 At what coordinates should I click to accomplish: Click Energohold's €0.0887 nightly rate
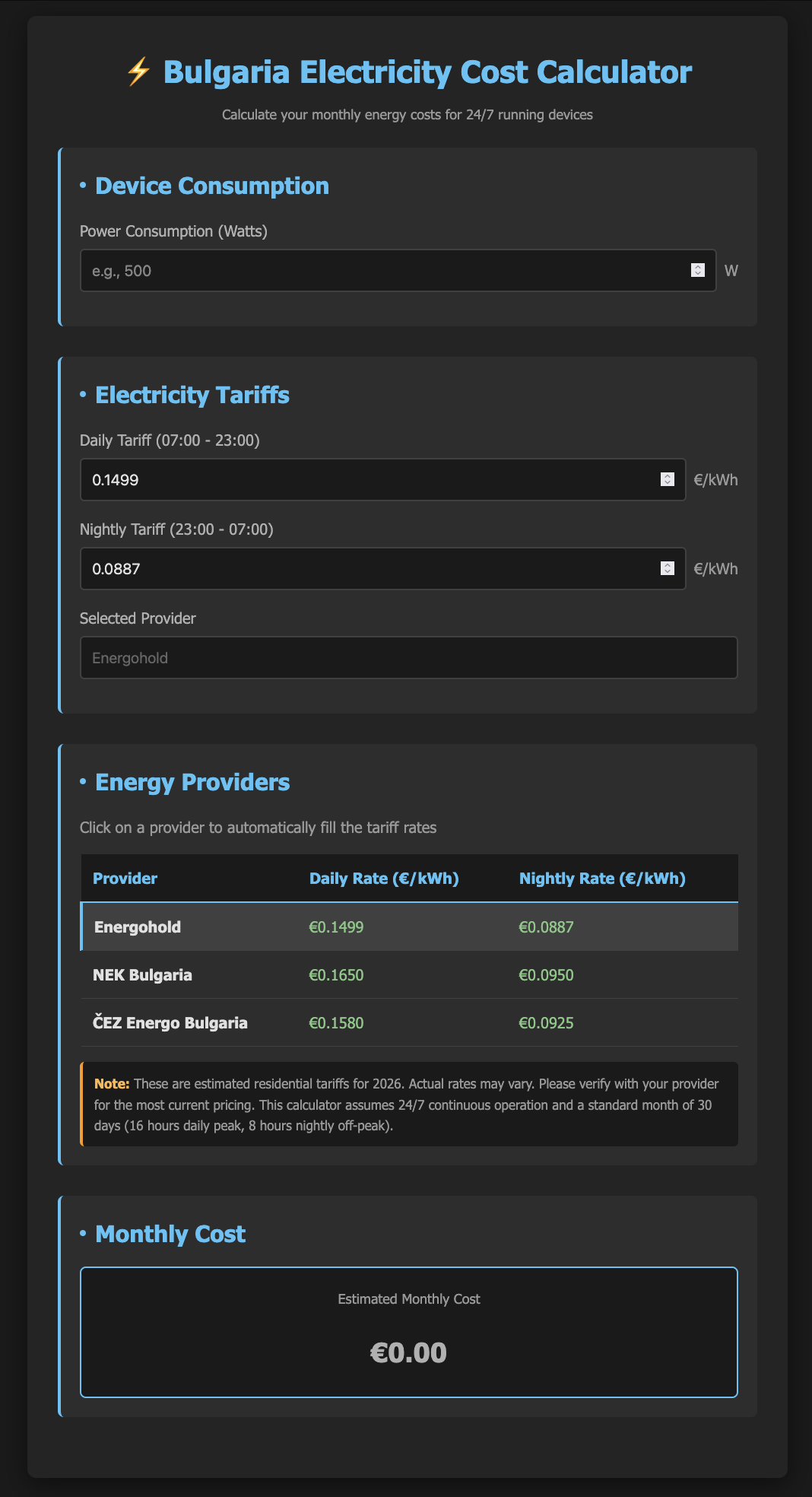(546, 927)
